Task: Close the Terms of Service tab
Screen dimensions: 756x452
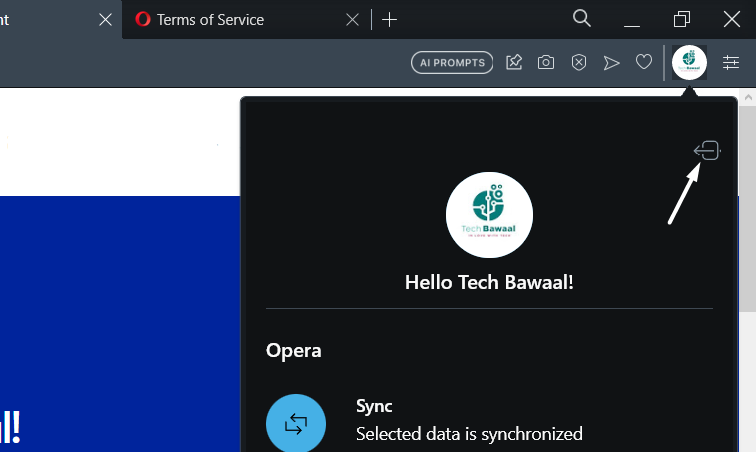Action: 352,20
